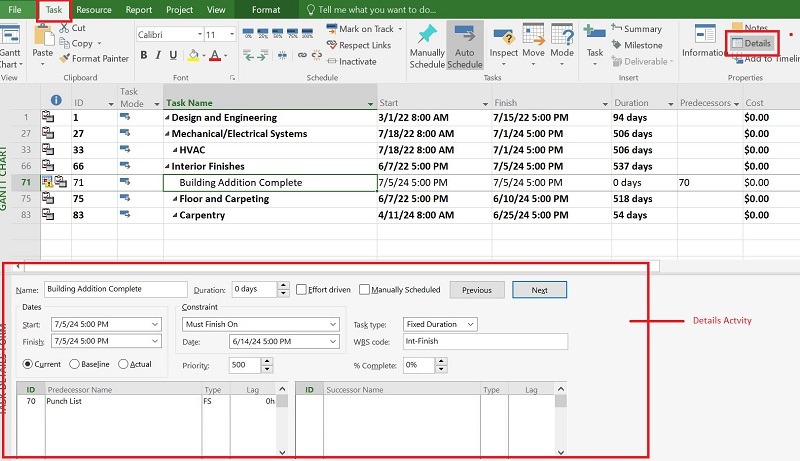Open the Inspect task tool
Screen dimensions: 800x461
[x=504, y=36]
